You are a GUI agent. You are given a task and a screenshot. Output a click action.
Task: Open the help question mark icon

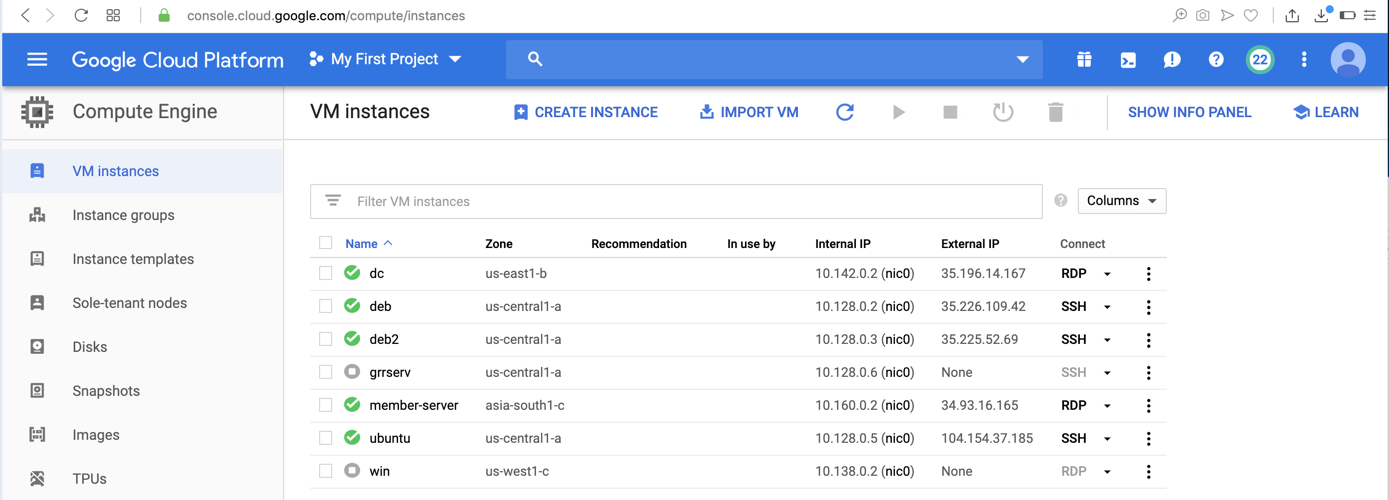click(x=1216, y=60)
